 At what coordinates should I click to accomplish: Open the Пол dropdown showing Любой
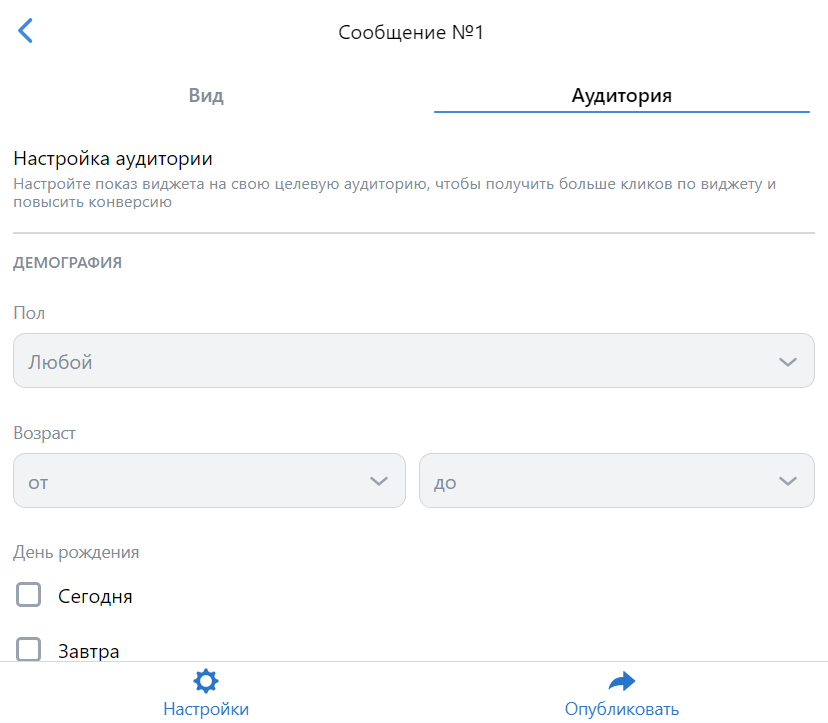pyautogui.click(x=400, y=361)
